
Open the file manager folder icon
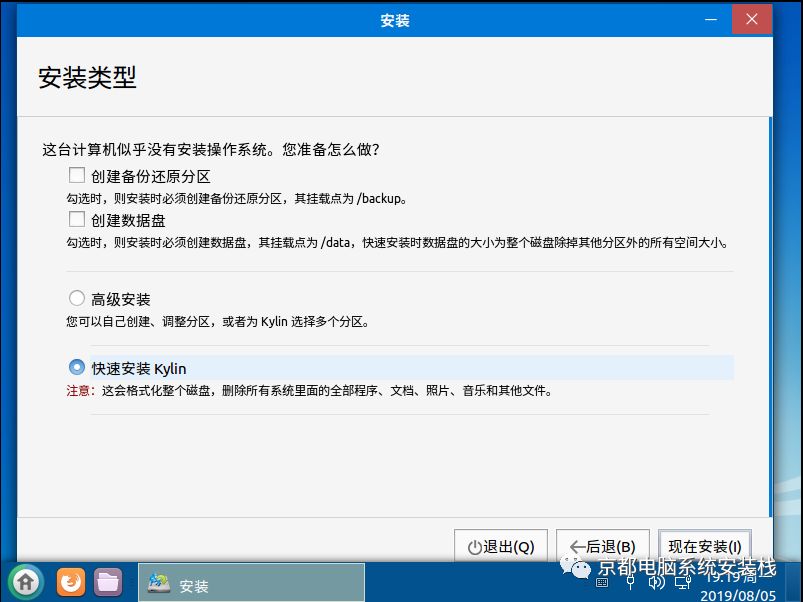click(x=108, y=582)
